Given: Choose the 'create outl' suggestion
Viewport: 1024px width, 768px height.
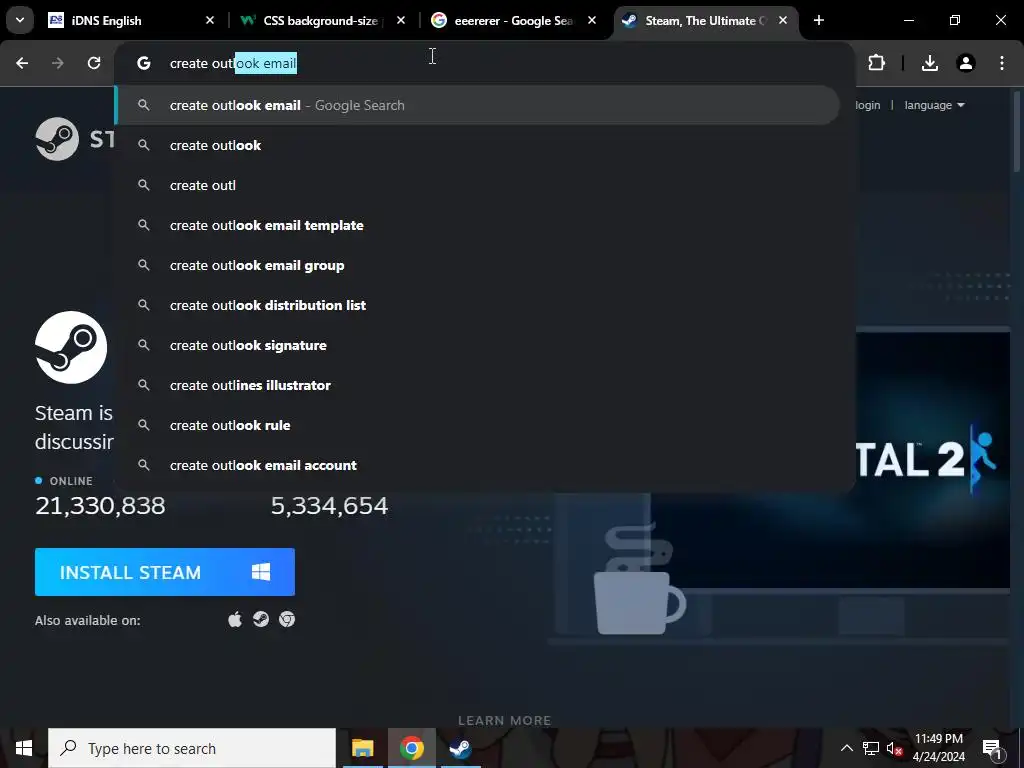Looking at the screenshot, I should tap(478, 185).
